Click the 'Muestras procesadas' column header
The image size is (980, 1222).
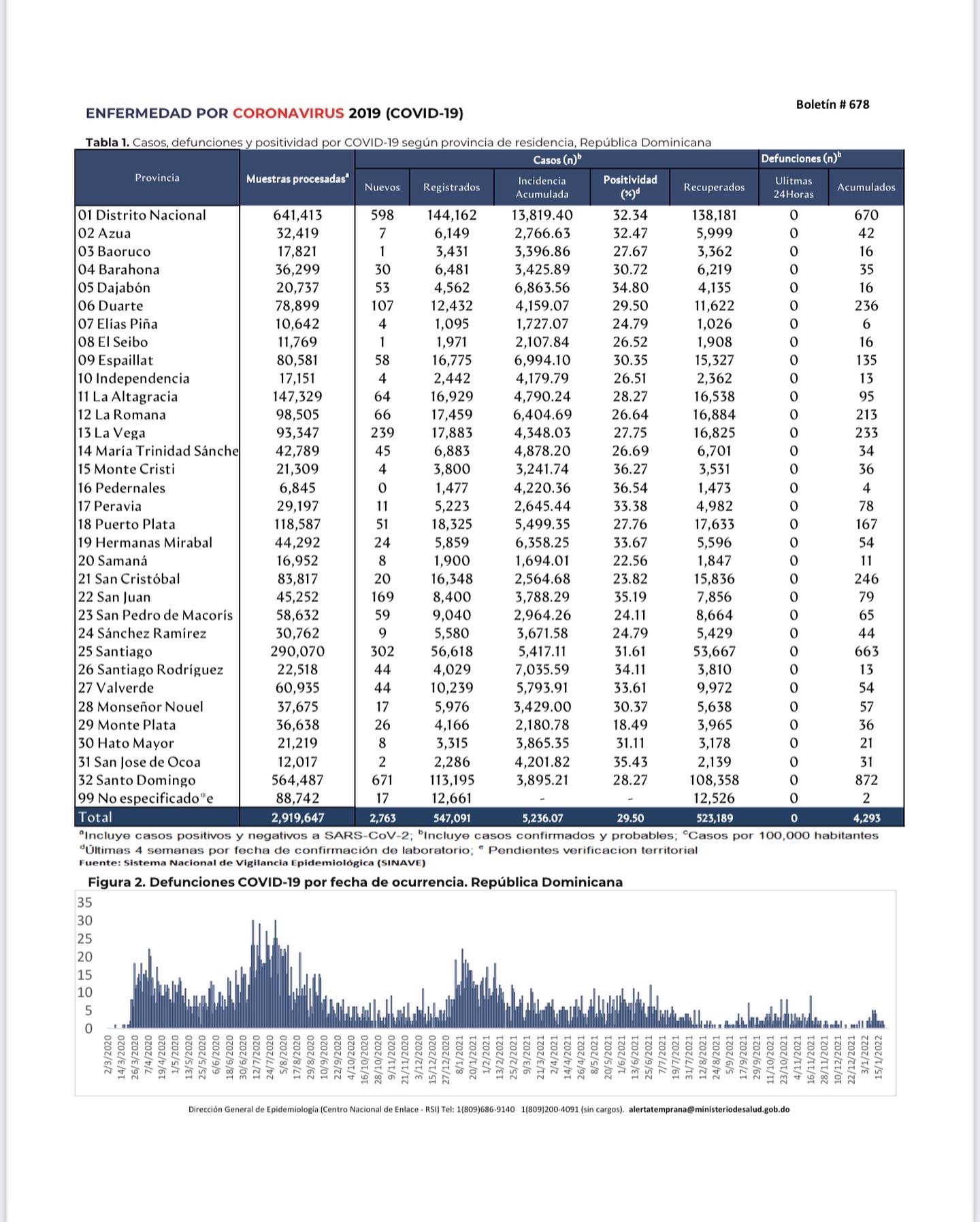(x=297, y=179)
